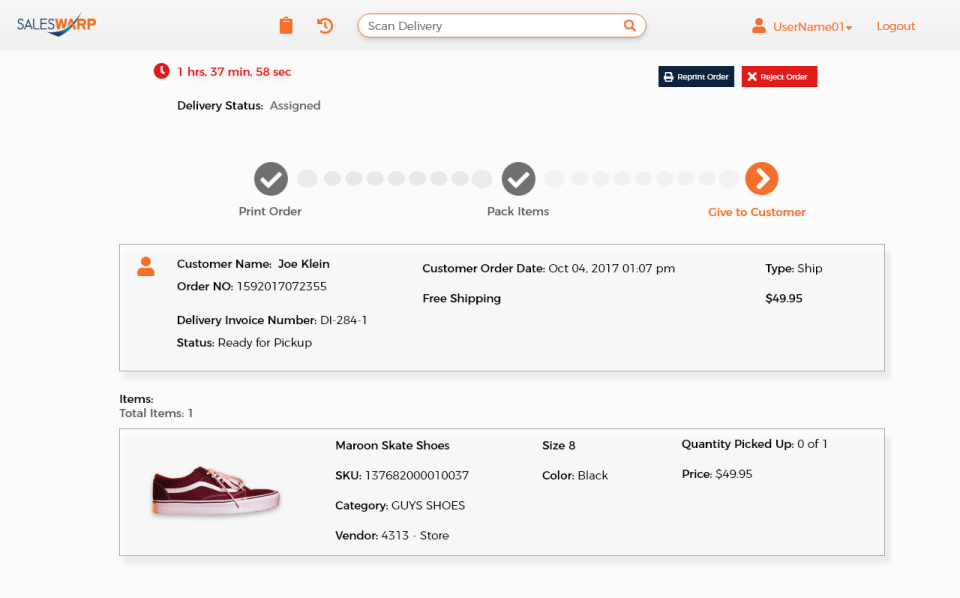
Task: Click the Maroon Skate Shoes product image
Action: (x=215, y=491)
